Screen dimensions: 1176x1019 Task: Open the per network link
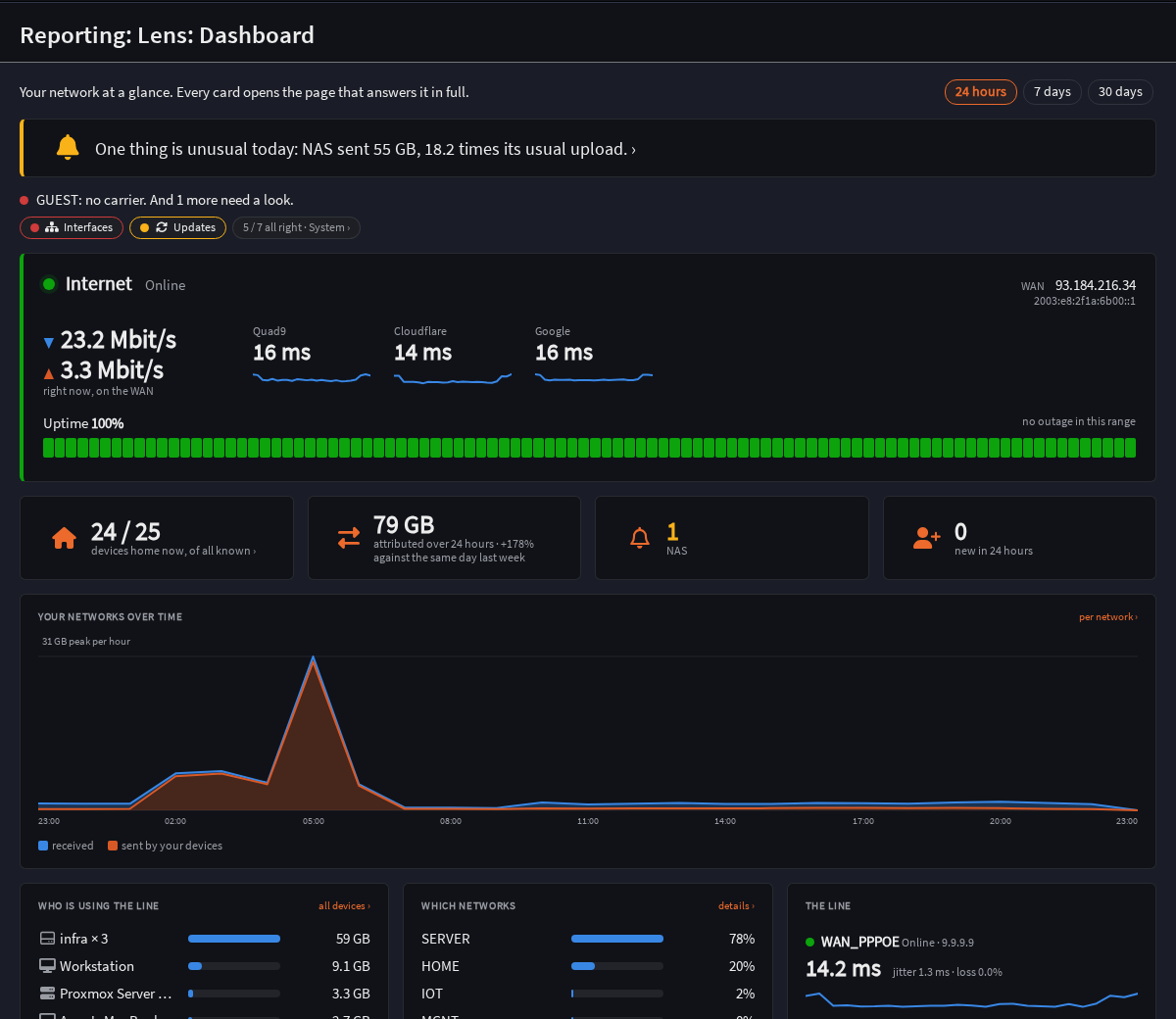click(x=1108, y=617)
